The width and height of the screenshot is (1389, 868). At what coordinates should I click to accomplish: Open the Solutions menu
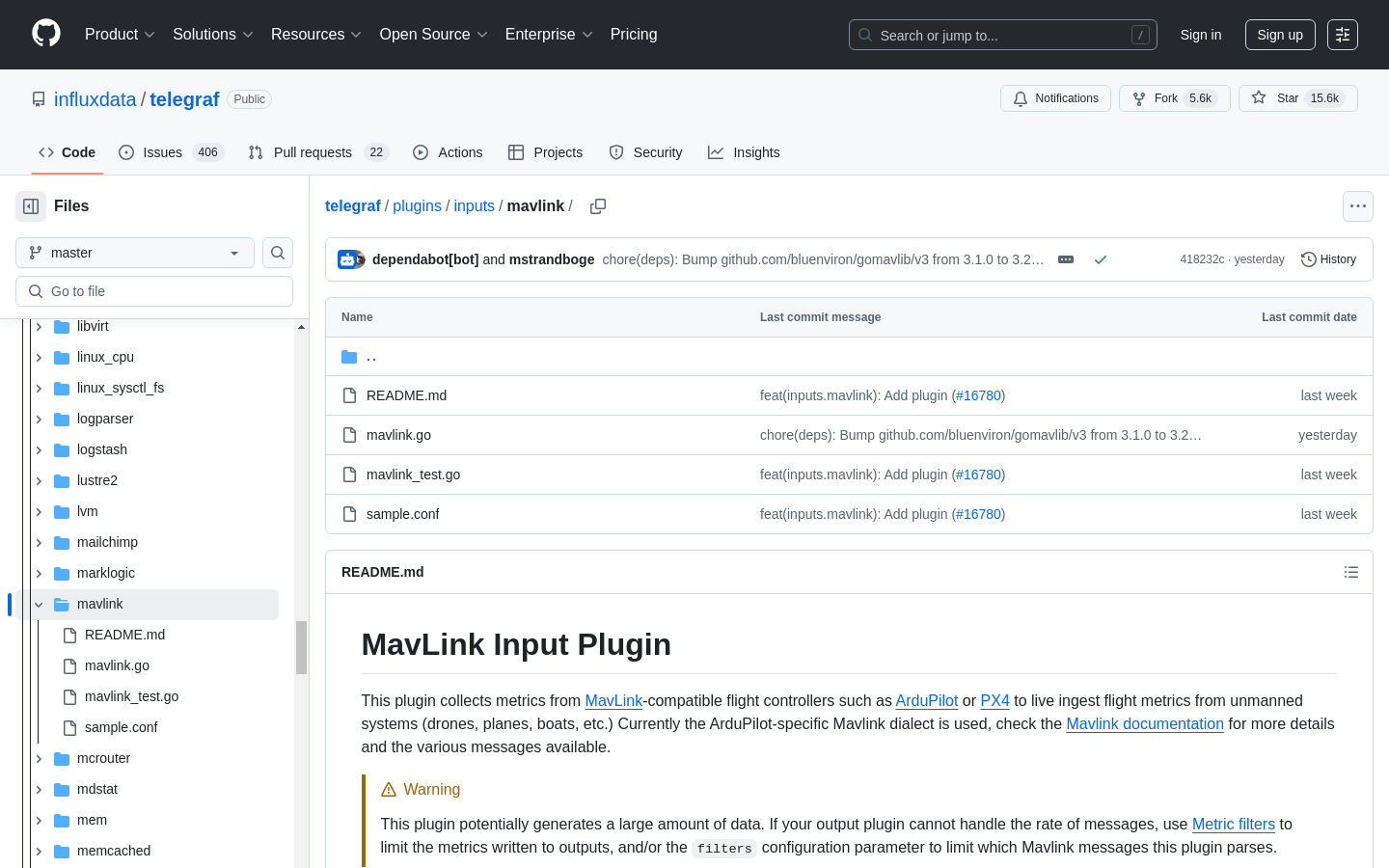213,35
